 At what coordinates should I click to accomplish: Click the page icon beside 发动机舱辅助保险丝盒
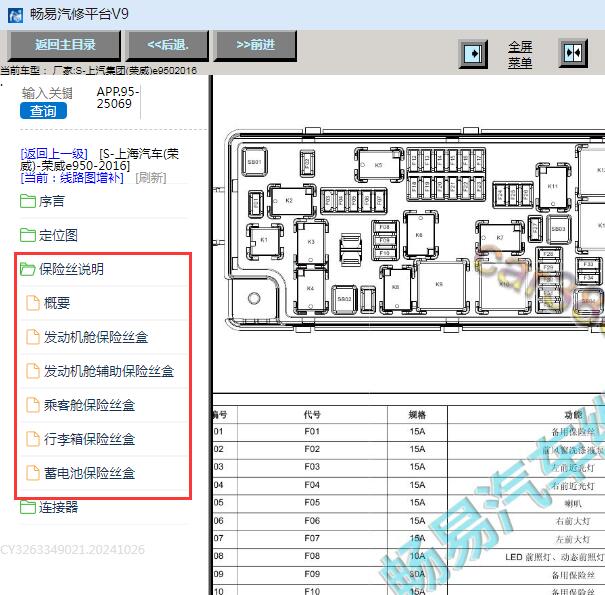33,371
